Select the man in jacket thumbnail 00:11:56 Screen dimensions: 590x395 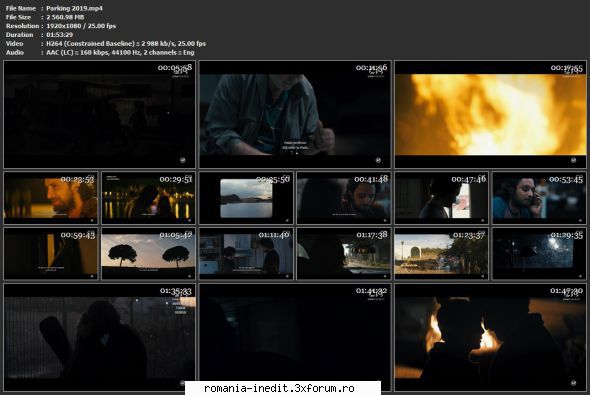pos(295,114)
